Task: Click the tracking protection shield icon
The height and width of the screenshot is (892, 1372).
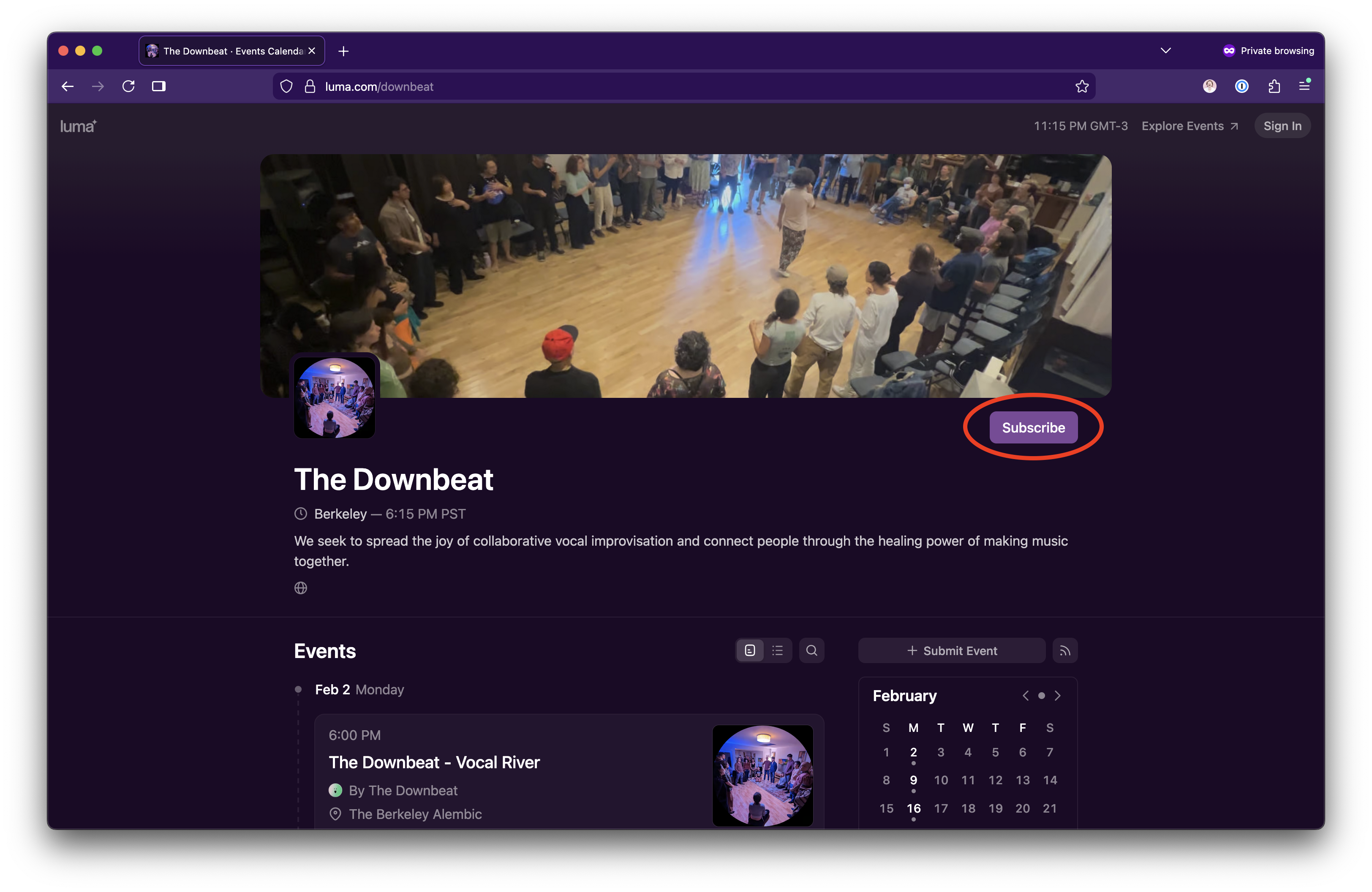Action: tap(286, 86)
